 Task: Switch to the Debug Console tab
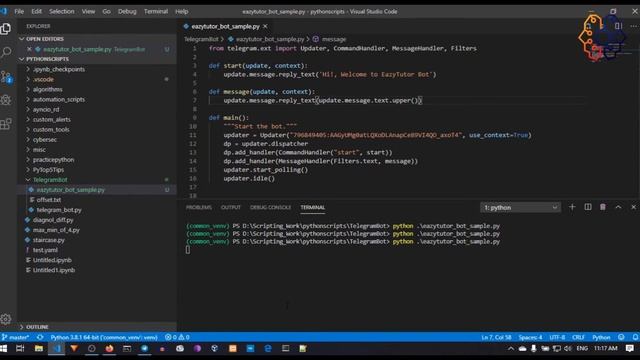click(271, 207)
